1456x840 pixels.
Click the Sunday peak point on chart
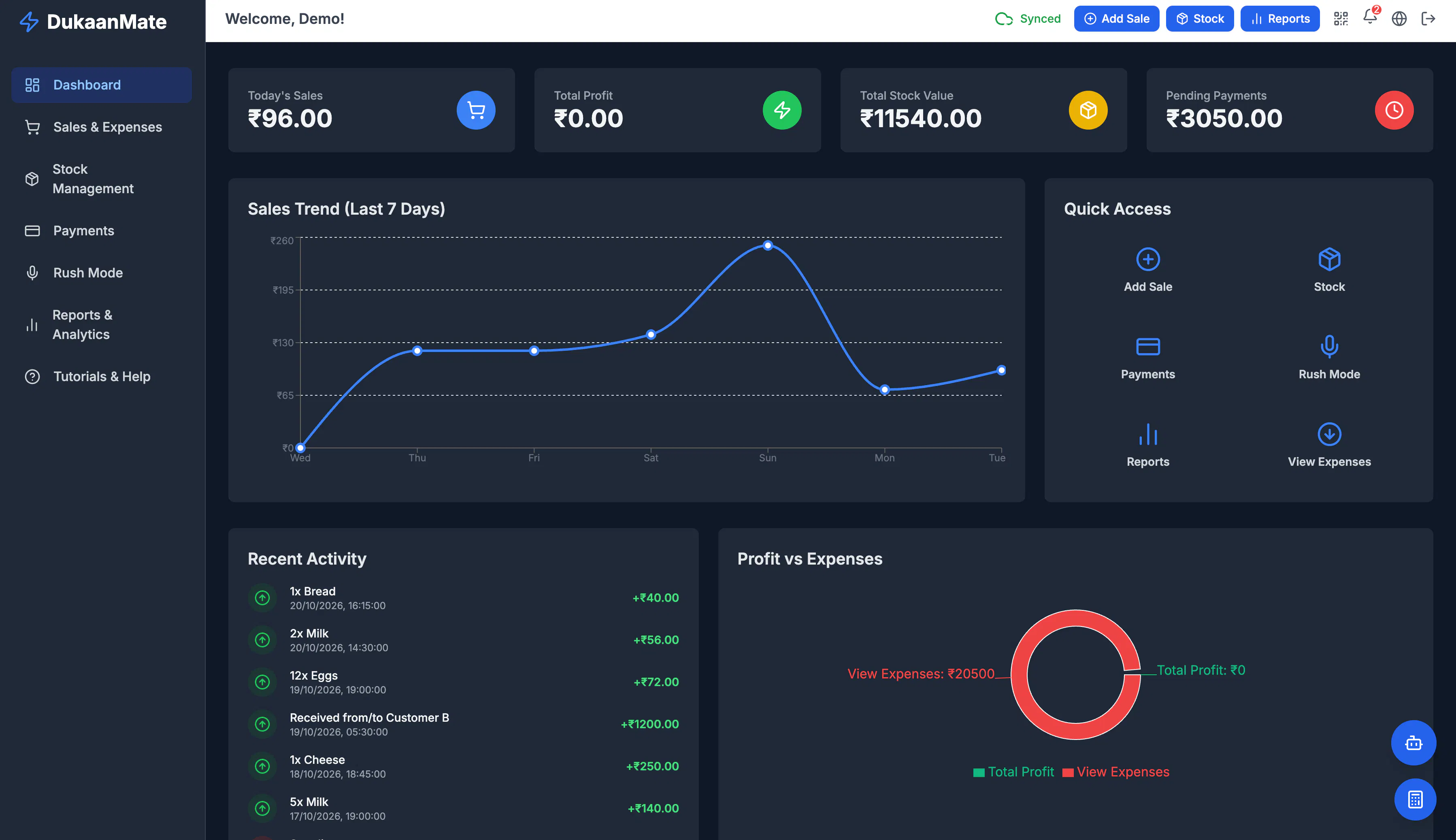click(768, 245)
